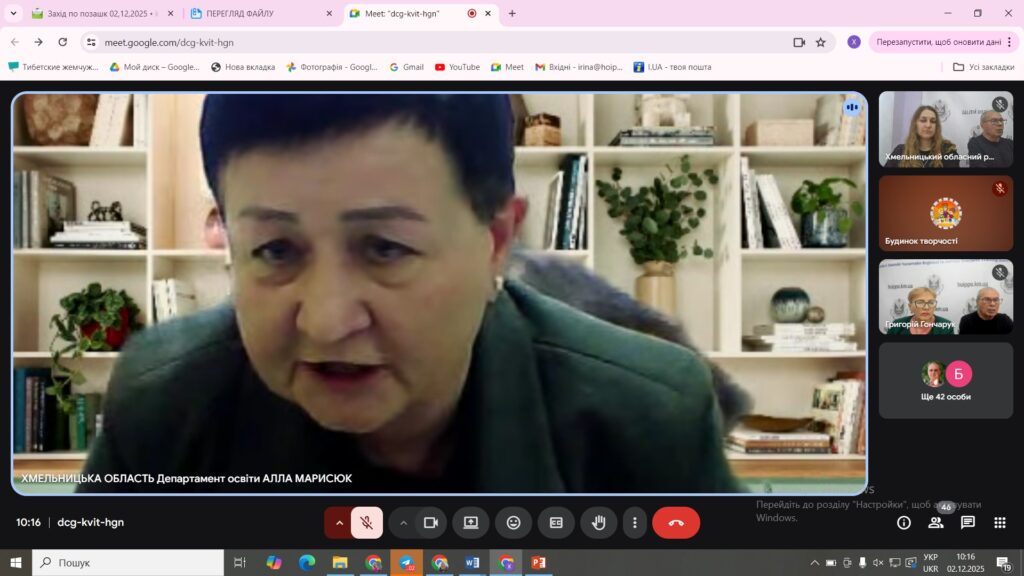Screen dimensions: 1024x576
Task: Open meeting details info icon
Action: point(904,522)
